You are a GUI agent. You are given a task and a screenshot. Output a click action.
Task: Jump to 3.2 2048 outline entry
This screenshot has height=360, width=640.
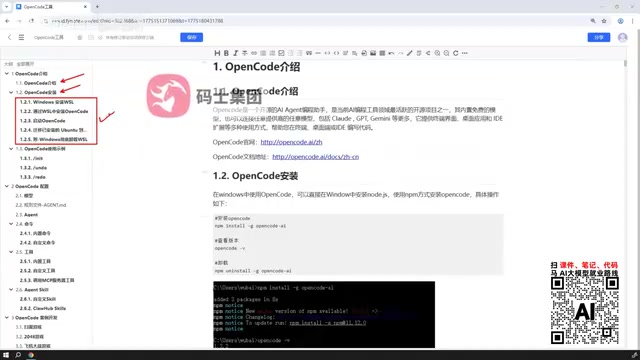pyautogui.click(x=29, y=337)
